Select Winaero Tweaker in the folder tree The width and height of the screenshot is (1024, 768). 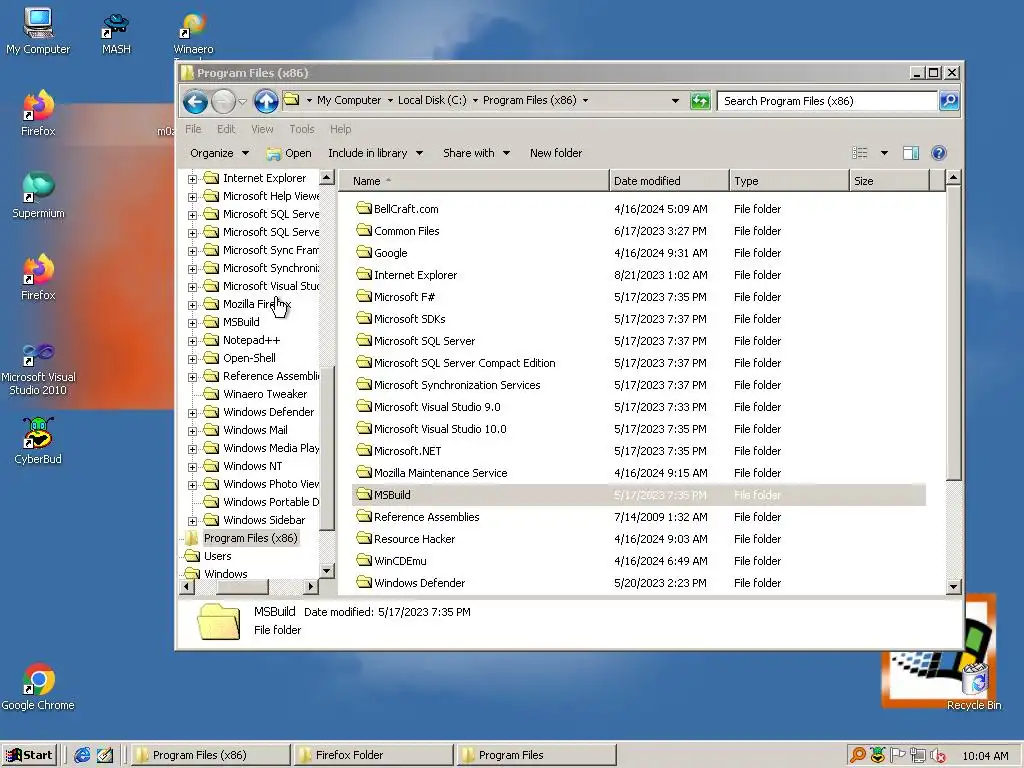(264, 394)
